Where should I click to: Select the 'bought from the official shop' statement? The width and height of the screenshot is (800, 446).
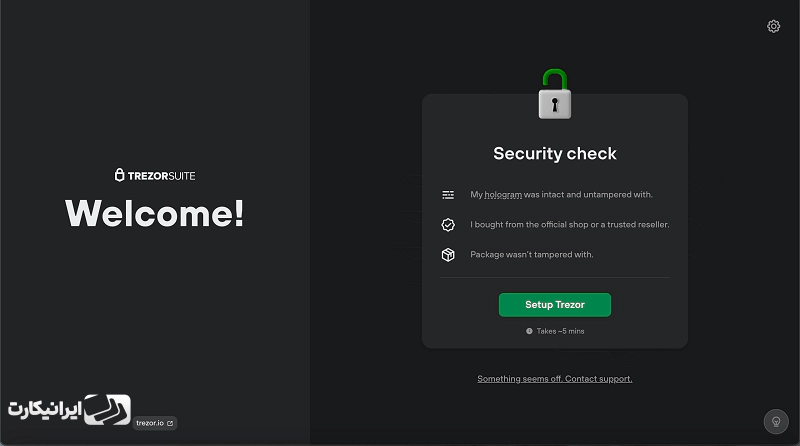click(569, 225)
